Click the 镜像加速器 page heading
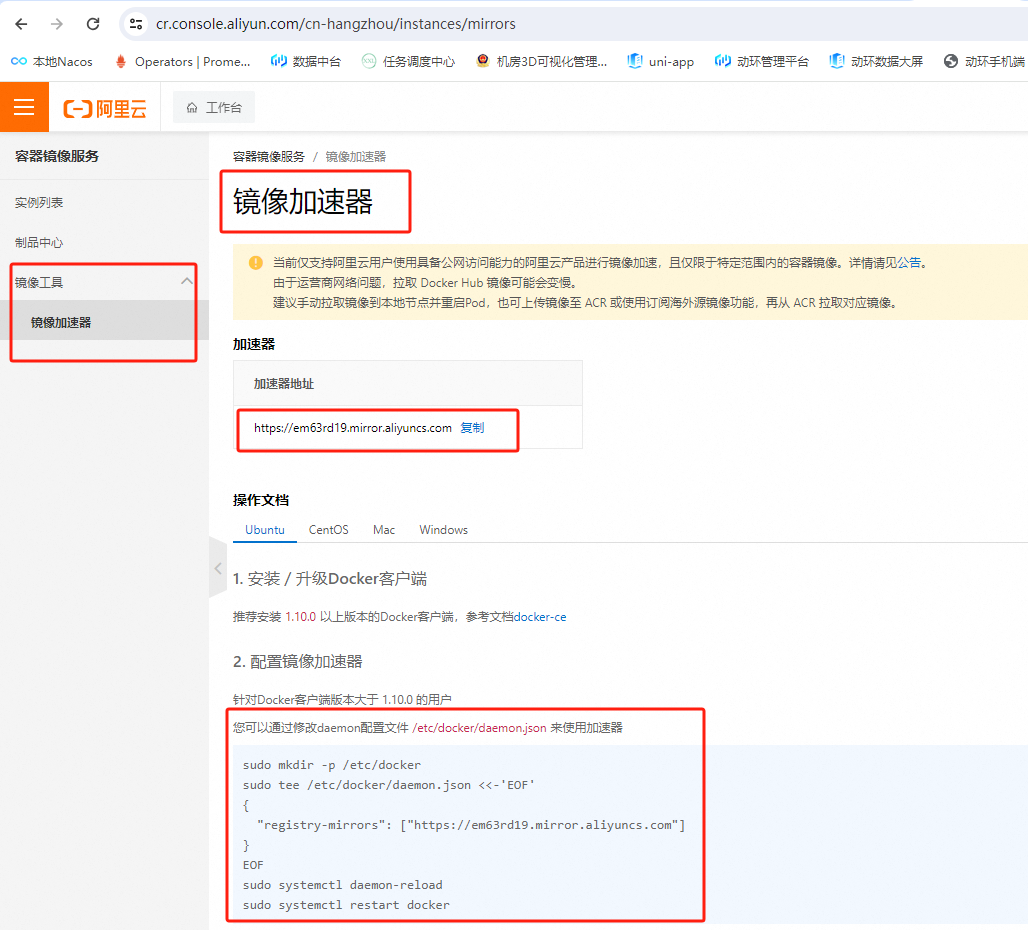 pos(303,201)
